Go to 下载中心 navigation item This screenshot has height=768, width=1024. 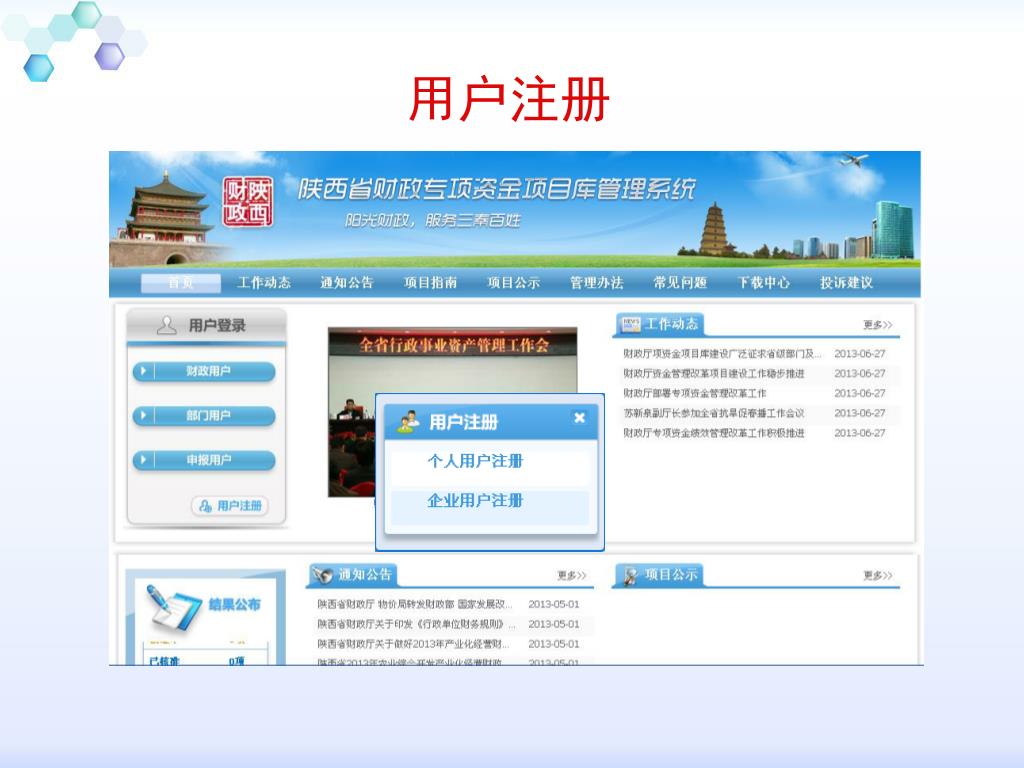(763, 283)
